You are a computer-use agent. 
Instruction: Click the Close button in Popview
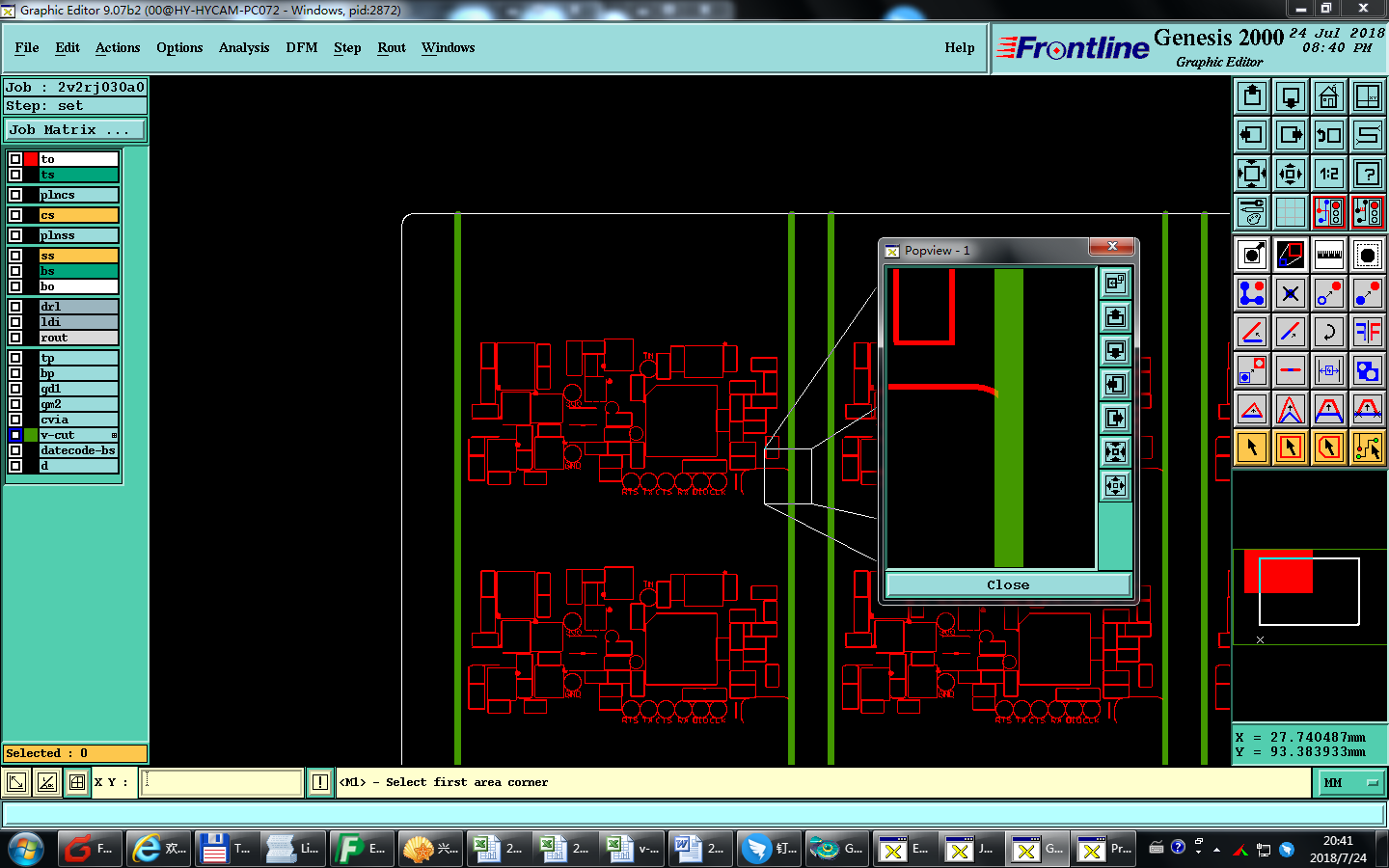[1008, 584]
